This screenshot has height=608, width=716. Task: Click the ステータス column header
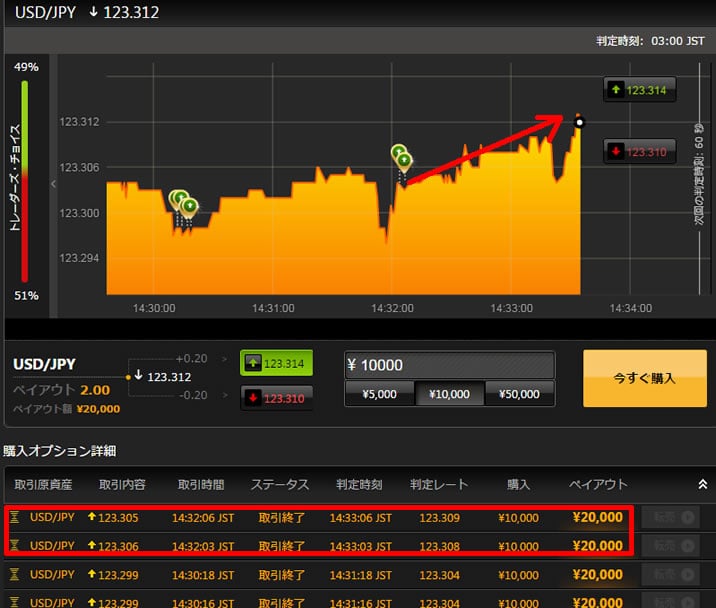point(280,484)
